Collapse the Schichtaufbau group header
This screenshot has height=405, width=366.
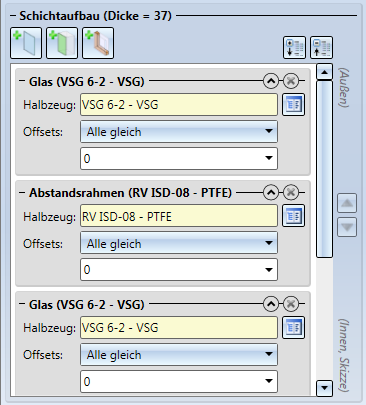coord(13,16)
